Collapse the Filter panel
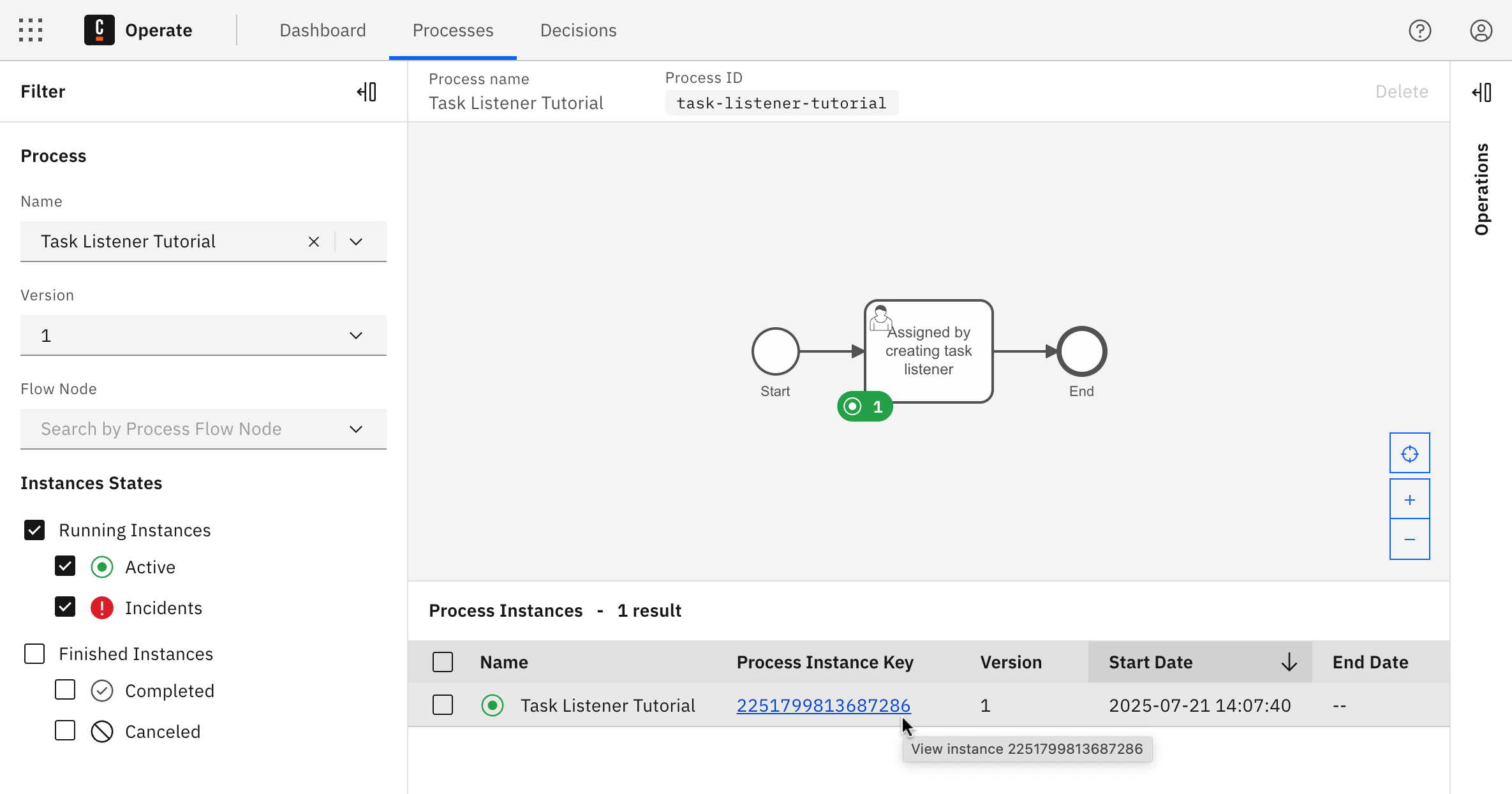The width and height of the screenshot is (1512, 794). pyautogui.click(x=367, y=91)
